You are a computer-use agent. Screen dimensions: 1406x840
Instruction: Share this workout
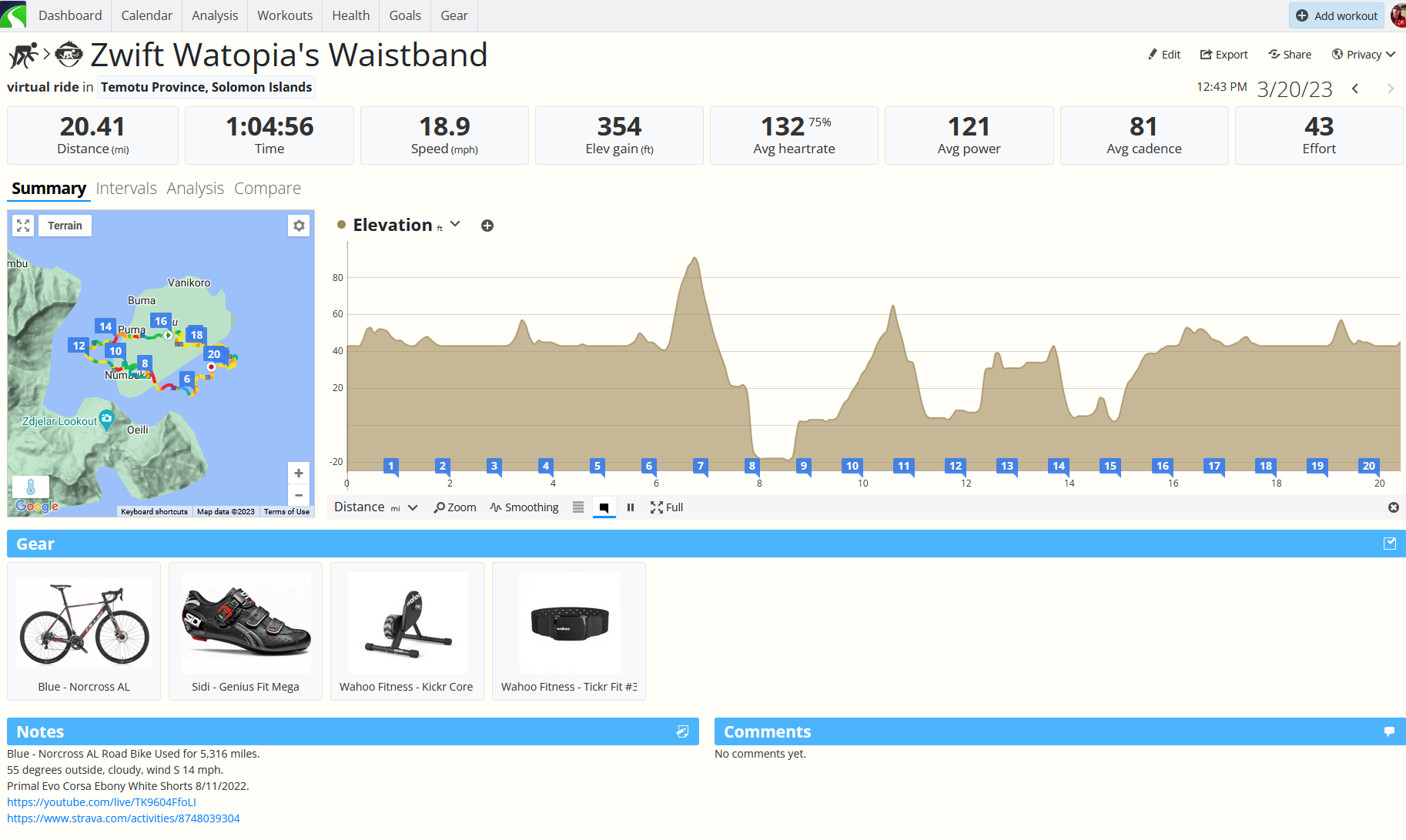pyautogui.click(x=1290, y=55)
